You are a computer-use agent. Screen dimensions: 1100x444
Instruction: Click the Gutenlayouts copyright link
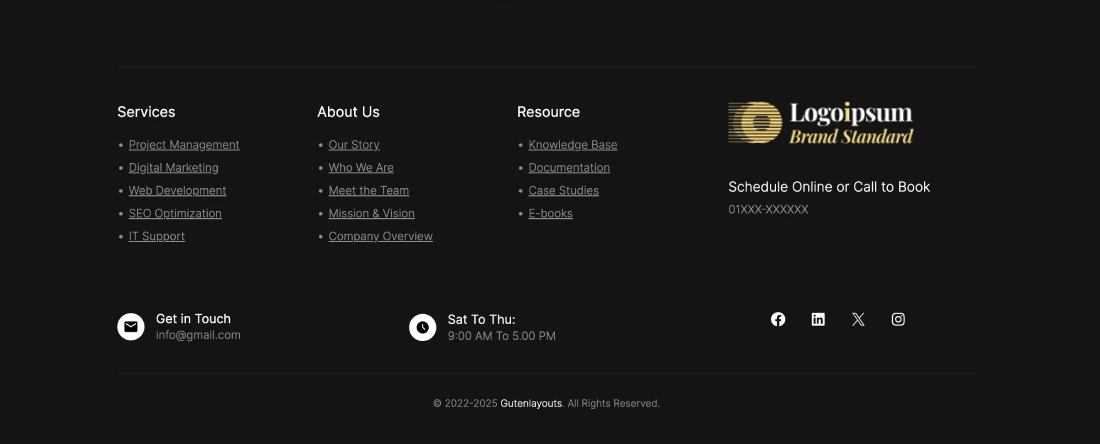click(531, 404)
